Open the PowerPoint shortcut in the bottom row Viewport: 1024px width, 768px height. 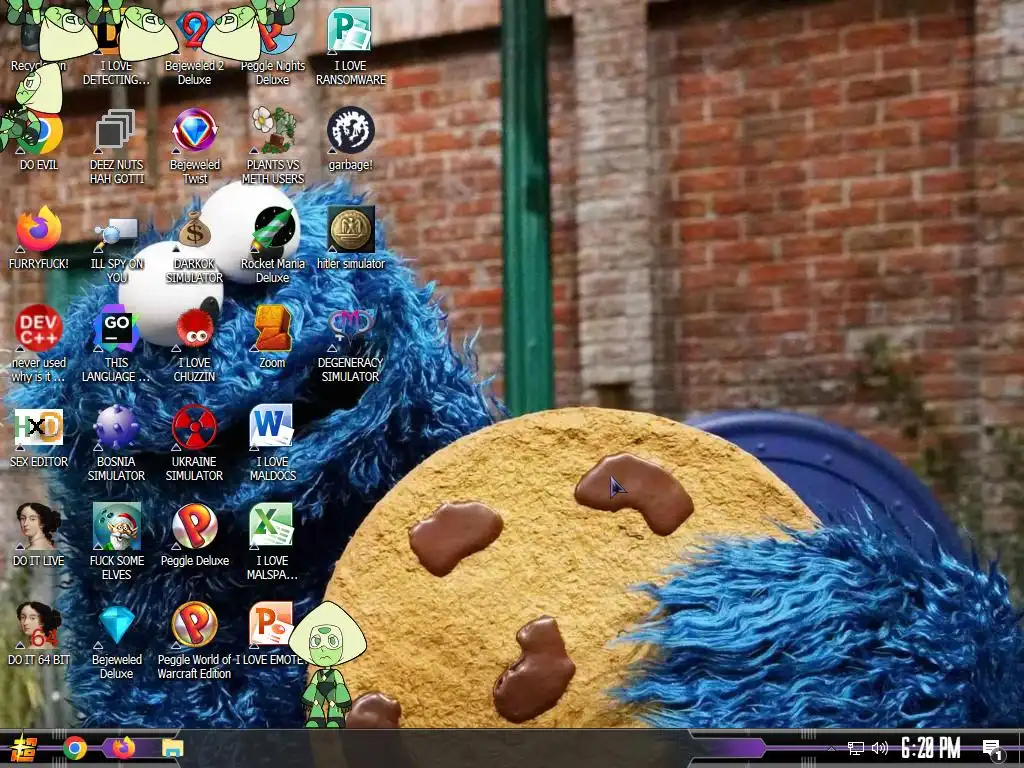tap(271, 624)
